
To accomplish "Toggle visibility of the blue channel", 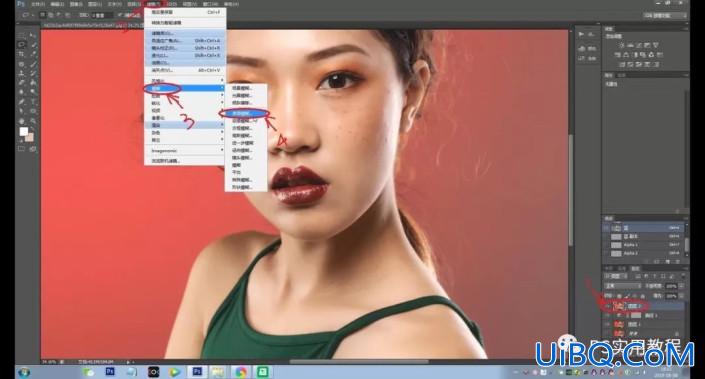I will (x=607, y=227).
